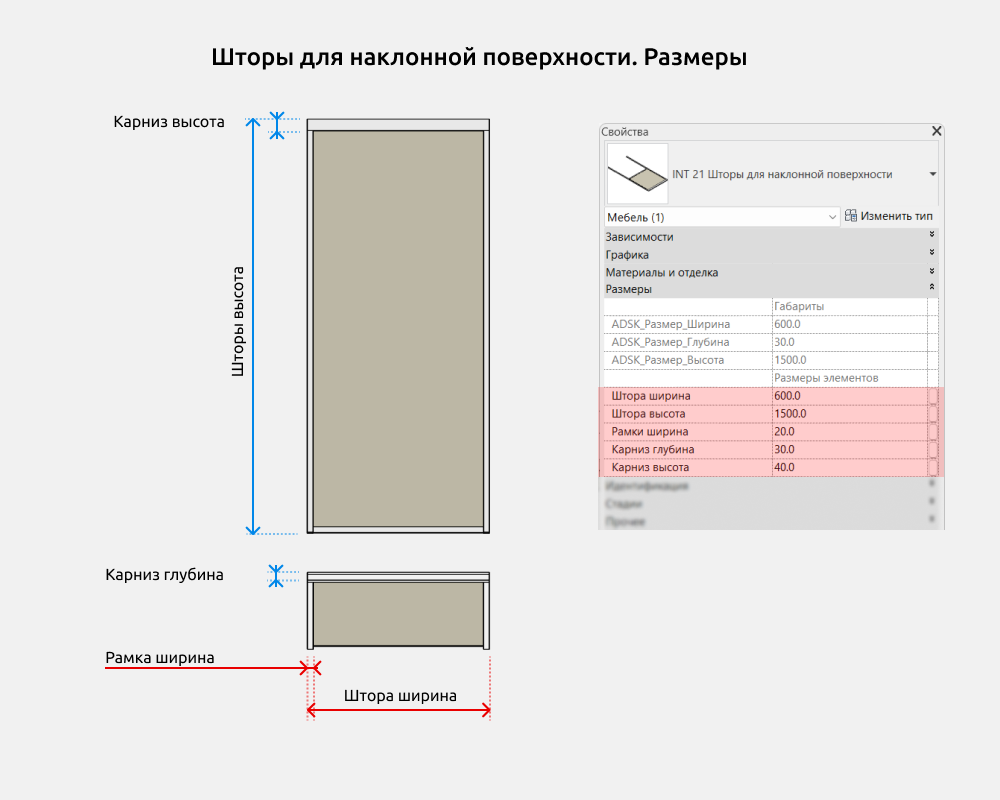
Task: Edit the Карниз глубина value field
Action: tap(849, 449)
